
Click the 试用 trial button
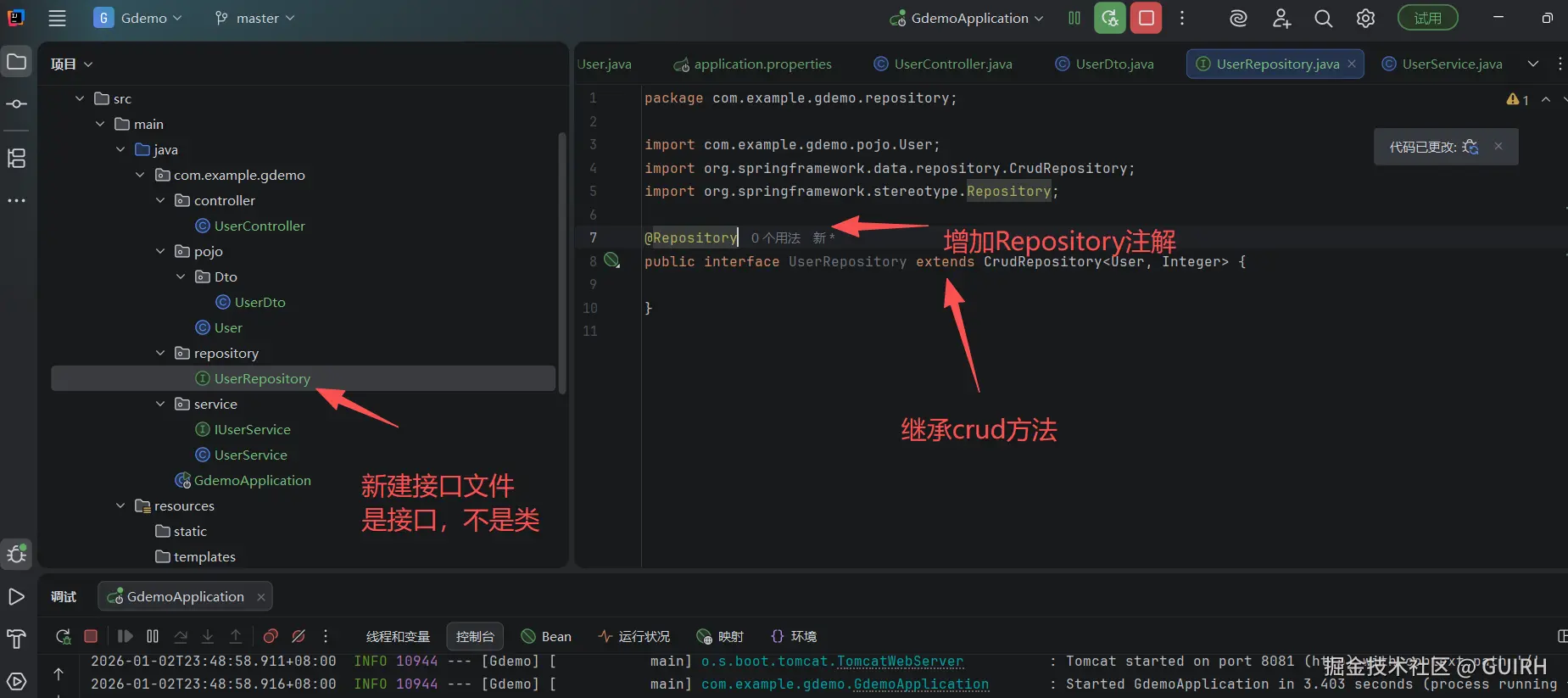(1427, 18)
